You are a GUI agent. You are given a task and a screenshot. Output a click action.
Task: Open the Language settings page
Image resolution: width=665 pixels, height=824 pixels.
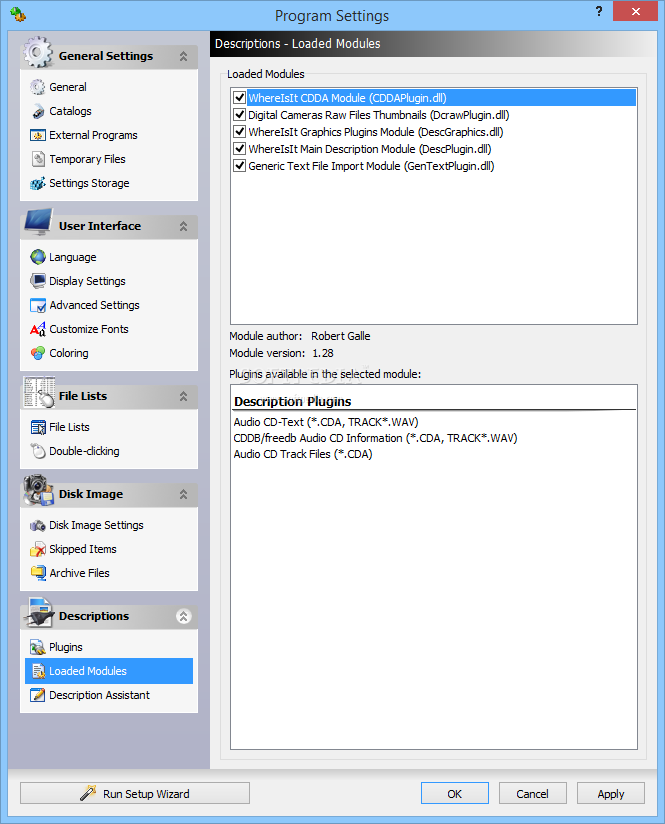click(73, 257)
